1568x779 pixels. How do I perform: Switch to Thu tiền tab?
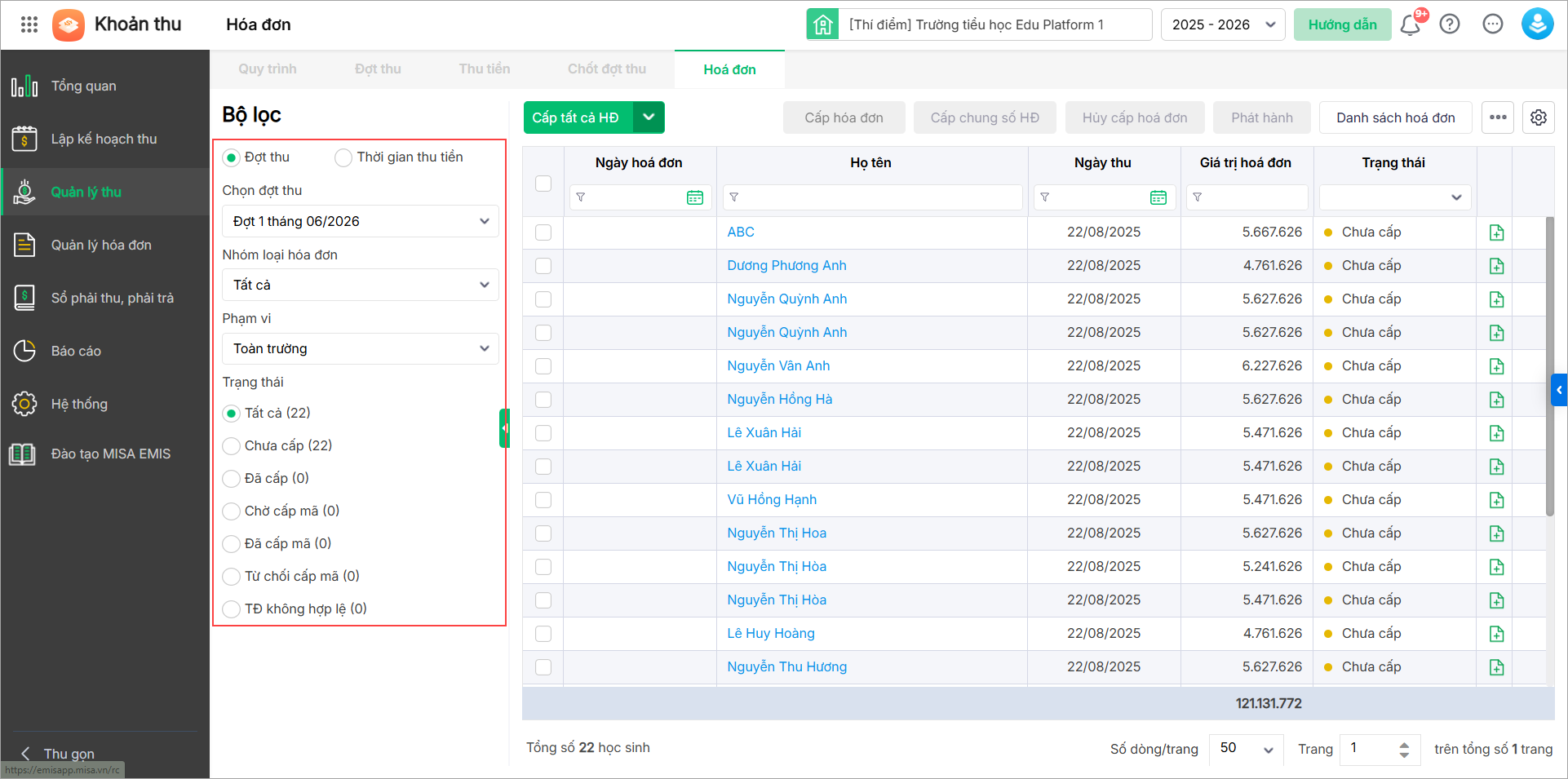(485, 69)
